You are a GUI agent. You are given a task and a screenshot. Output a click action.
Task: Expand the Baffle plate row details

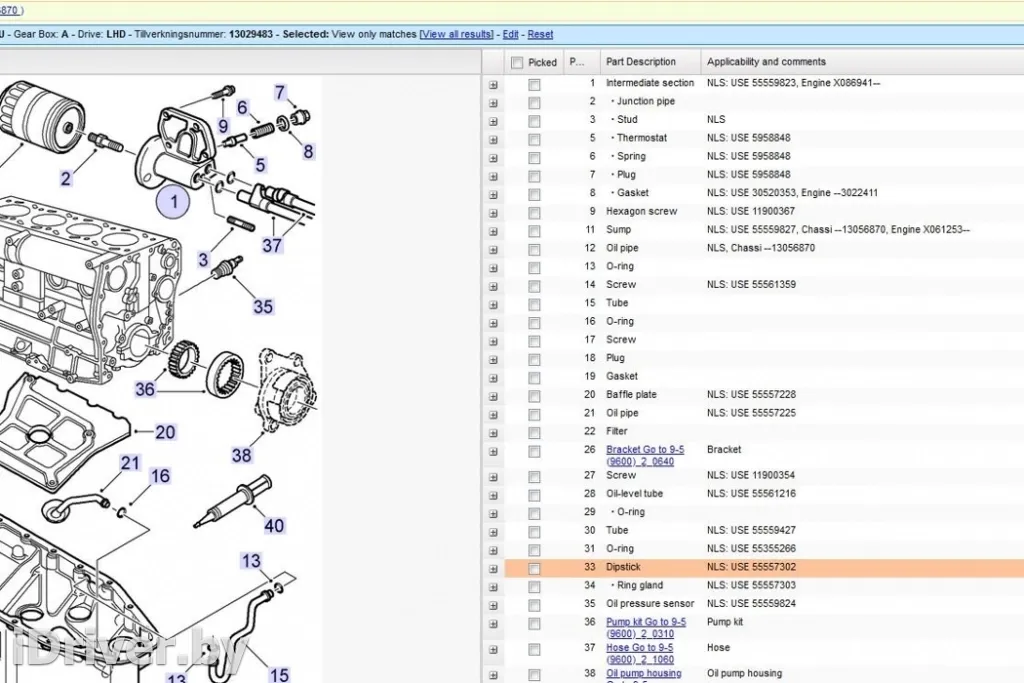[493, 396]
